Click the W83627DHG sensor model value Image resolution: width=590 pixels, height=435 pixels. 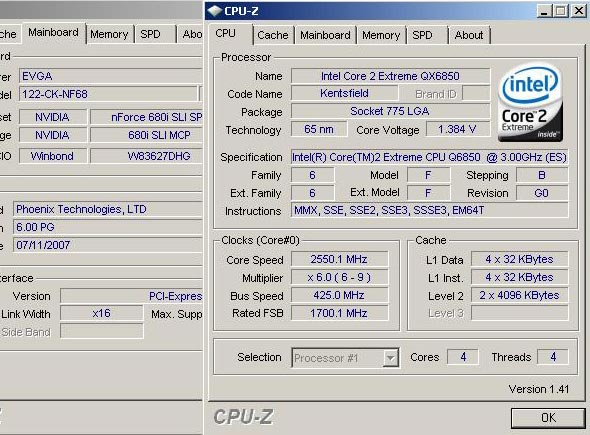[147, 156]
